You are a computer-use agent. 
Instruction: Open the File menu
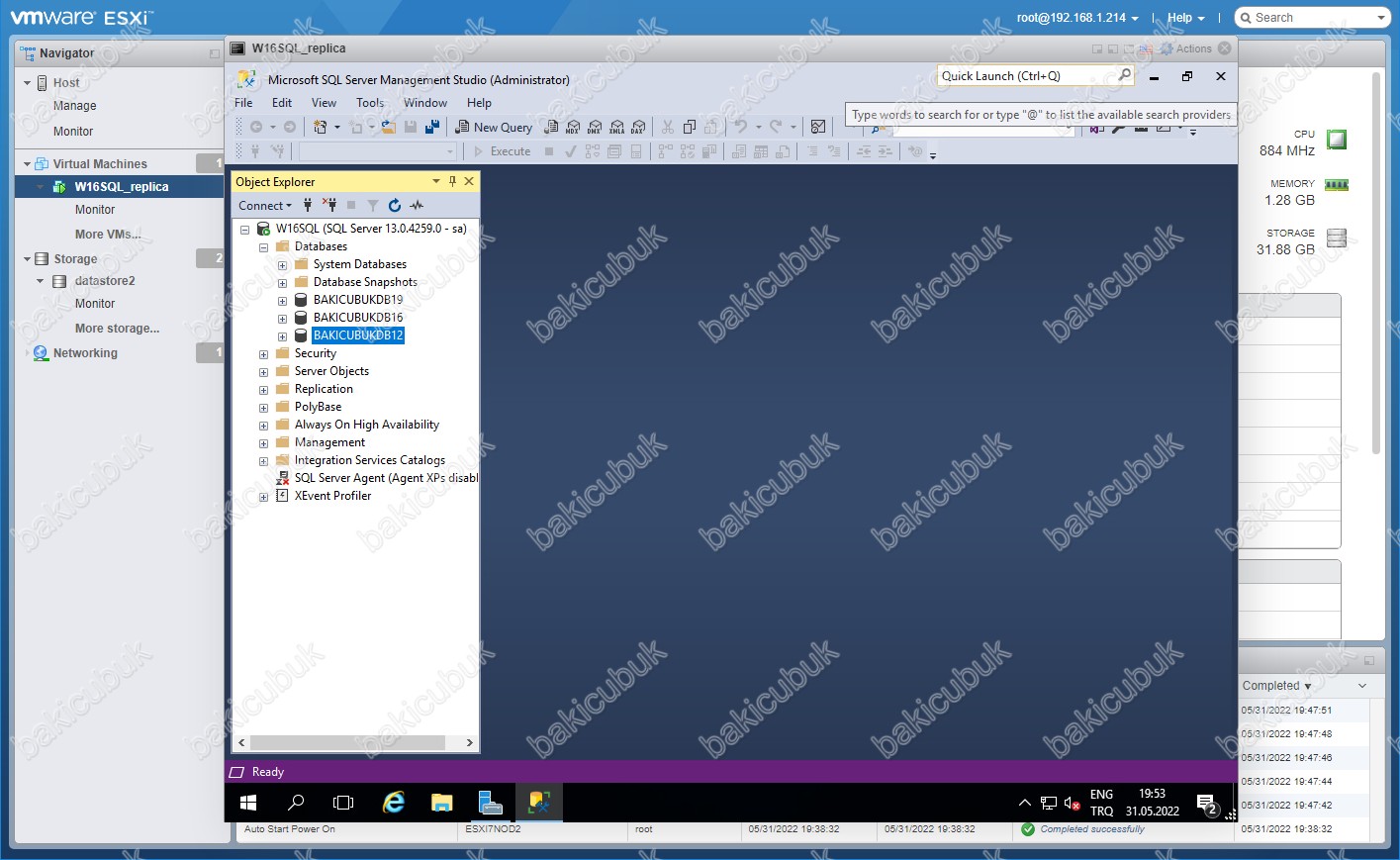[243, 102]
